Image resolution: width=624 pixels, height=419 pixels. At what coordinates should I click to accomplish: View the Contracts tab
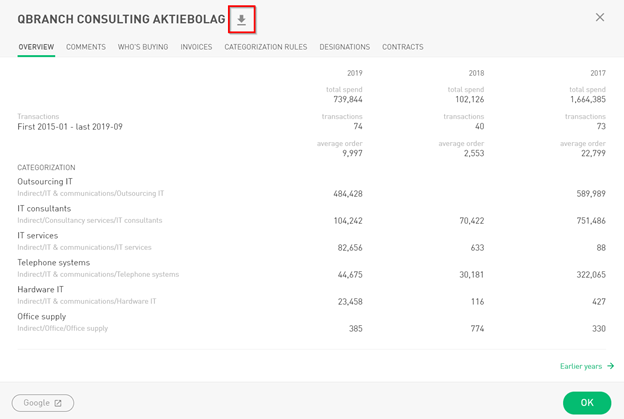point(402,47)
